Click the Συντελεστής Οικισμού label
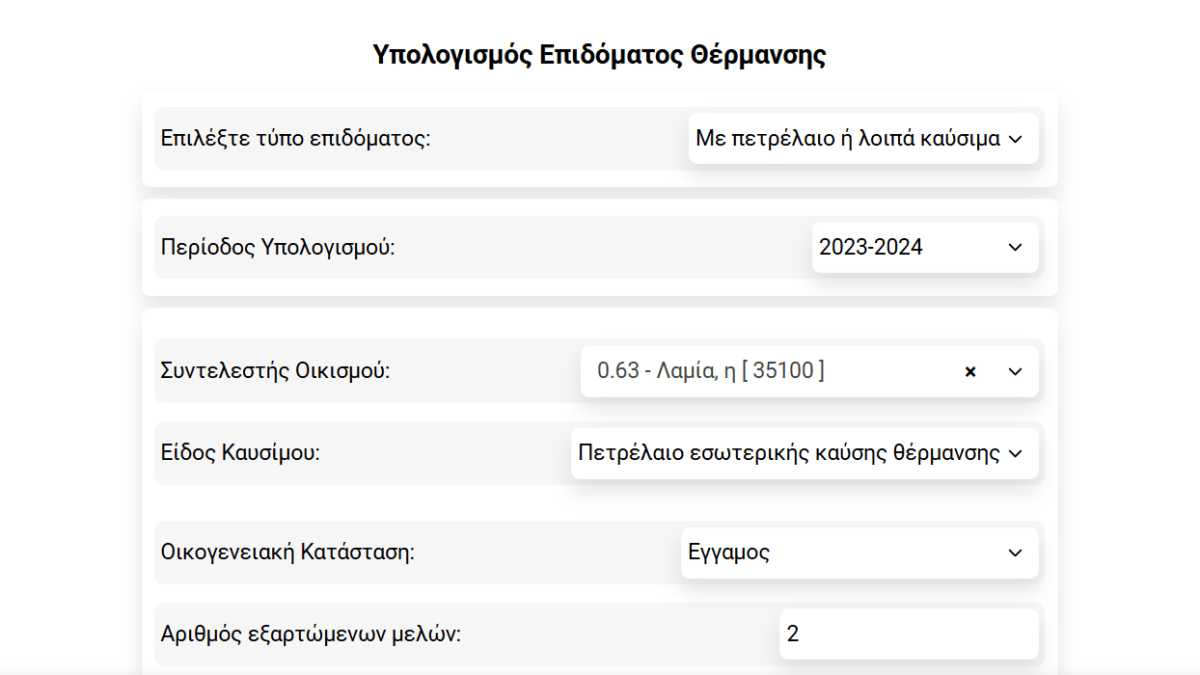 (x=275, y=371)
